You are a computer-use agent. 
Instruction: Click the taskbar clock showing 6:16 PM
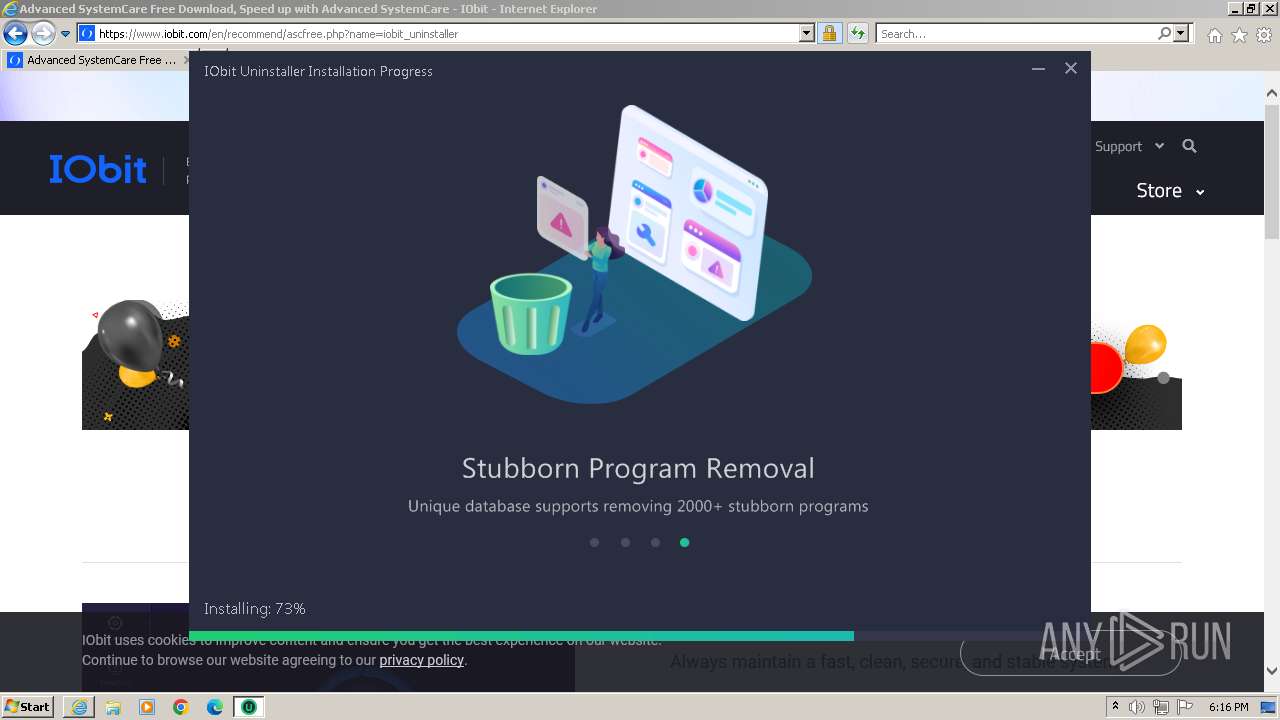tap(1228, 707)
